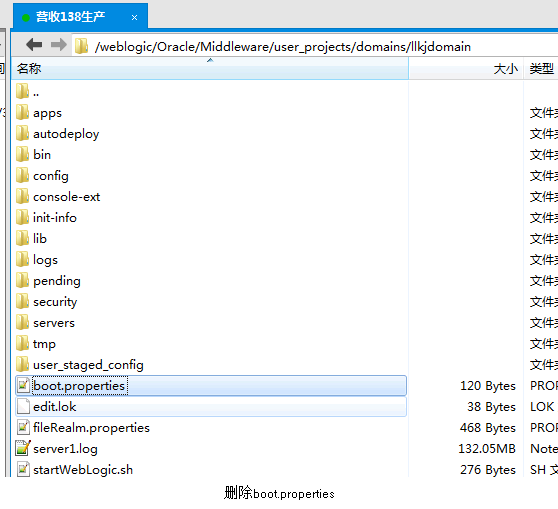Image resolution: width=558 pixels, height=509 pixels.
Task: Click the '38 Bytes' size value
Action: [491, 407]
